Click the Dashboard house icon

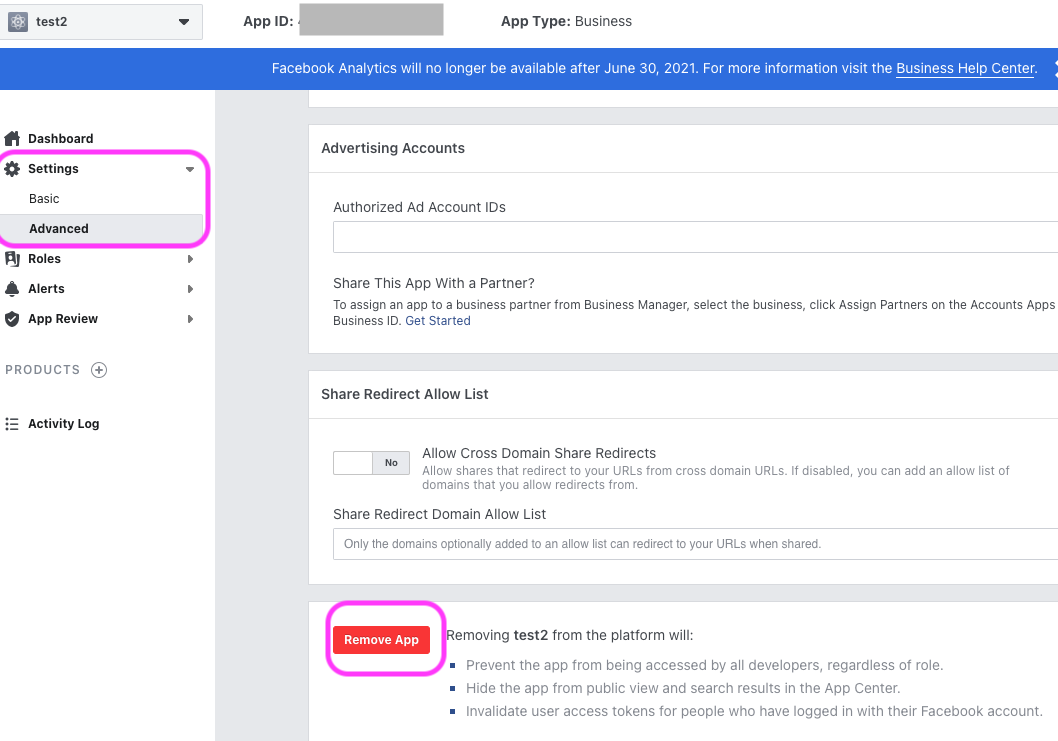(x=12, y=138)
